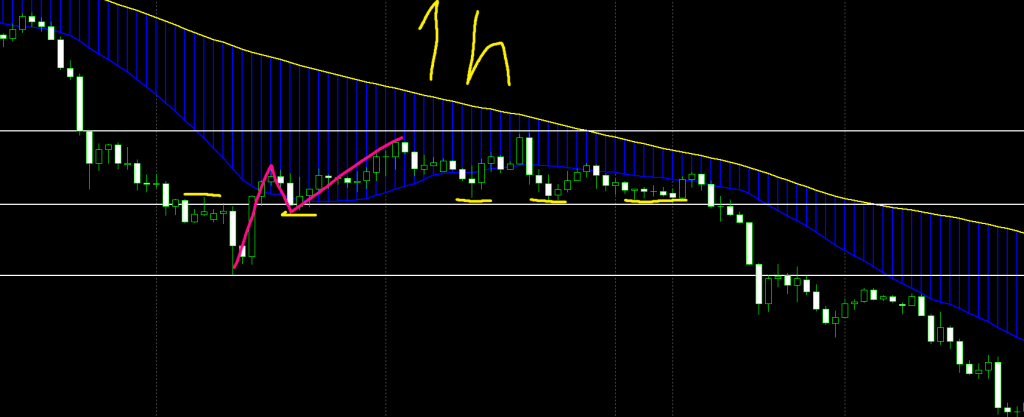
Task: Select the yellow underline beneath the pink zigzag low
Action: [x=299, y=214]
